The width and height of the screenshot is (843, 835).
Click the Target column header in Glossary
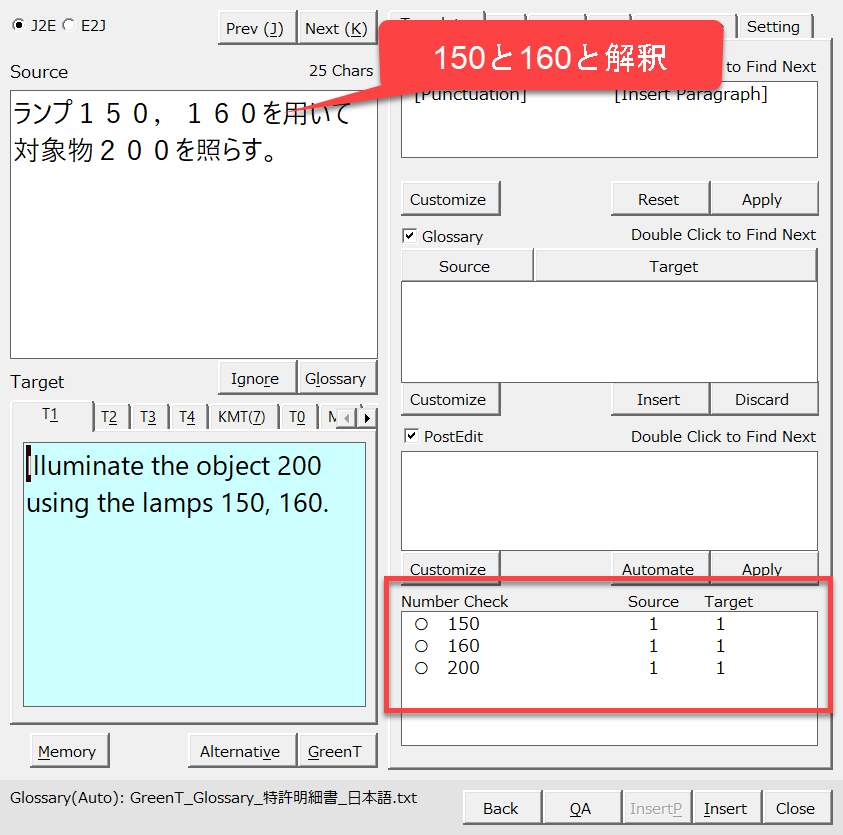click(674, 266)
